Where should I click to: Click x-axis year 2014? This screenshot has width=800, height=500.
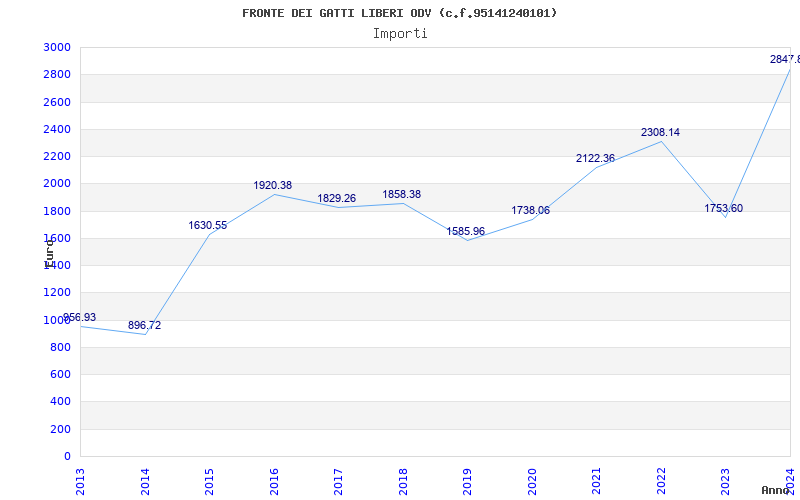pyautogui.click(x=145, y=481)
